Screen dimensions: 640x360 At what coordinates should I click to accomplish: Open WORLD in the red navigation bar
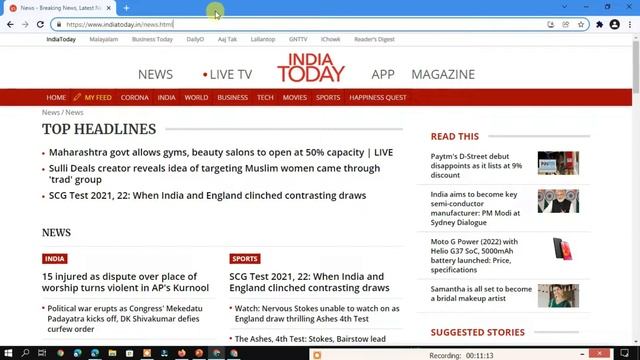point(196,98)
